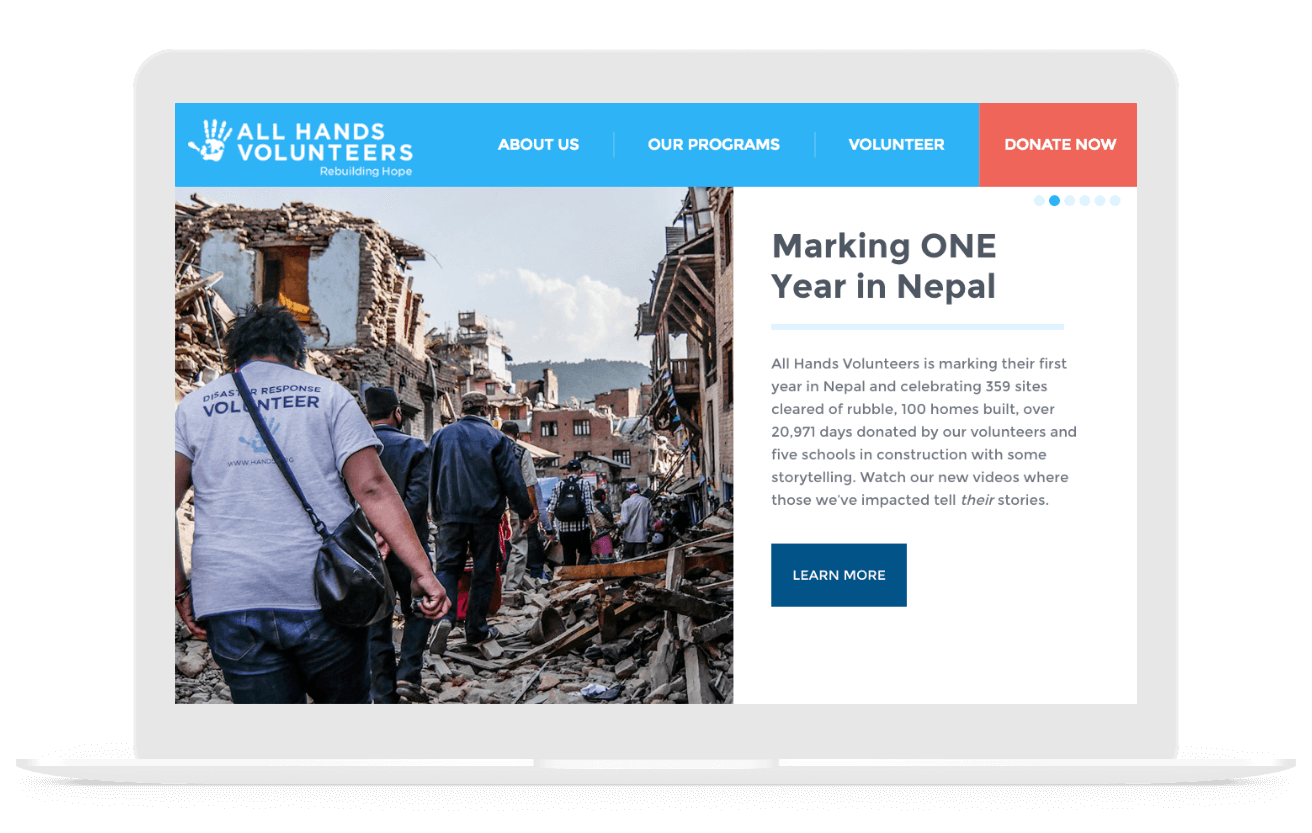Click the Nepal rubble street hero photo
Viewport: 1312px width, 833px height.
454,445
